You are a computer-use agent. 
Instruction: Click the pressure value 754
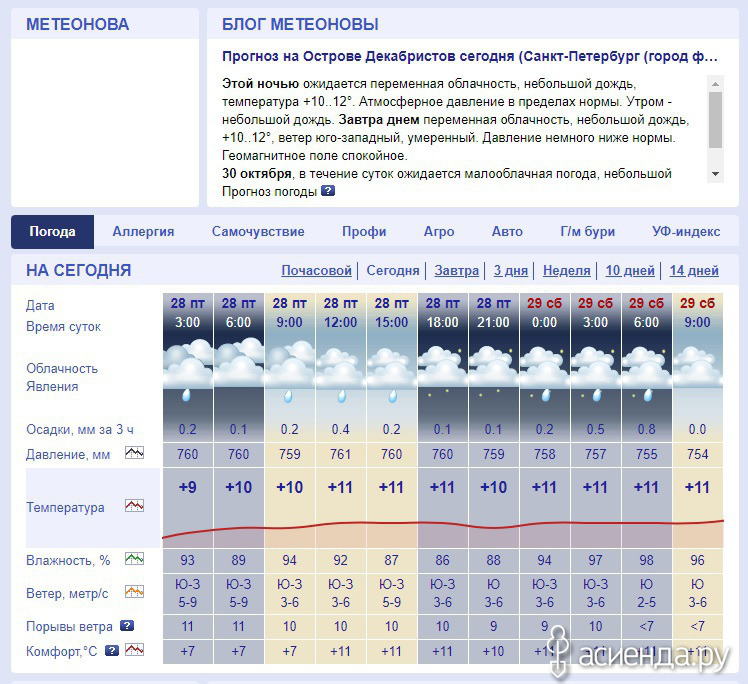point(697,454)
